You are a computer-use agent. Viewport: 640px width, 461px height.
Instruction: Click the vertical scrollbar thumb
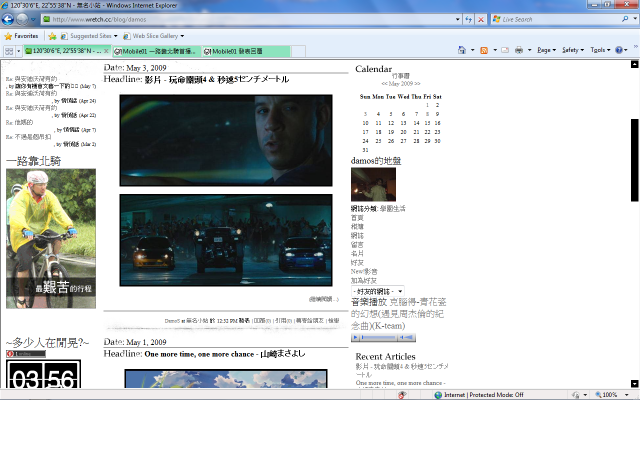click(x=634, y=160)
